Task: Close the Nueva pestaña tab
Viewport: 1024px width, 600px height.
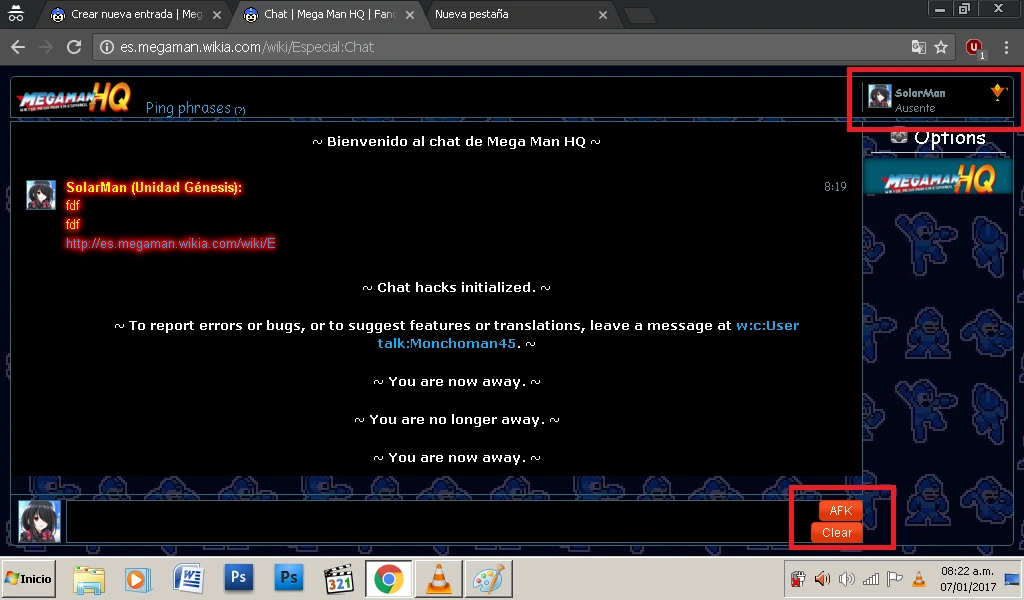Action: click(x=603, y=14)
